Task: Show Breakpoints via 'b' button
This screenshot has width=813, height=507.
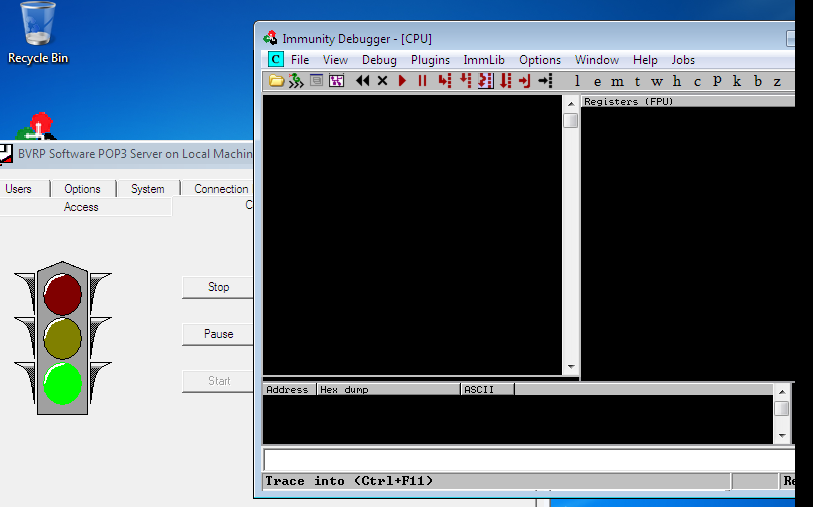Action: click(758, 81)
